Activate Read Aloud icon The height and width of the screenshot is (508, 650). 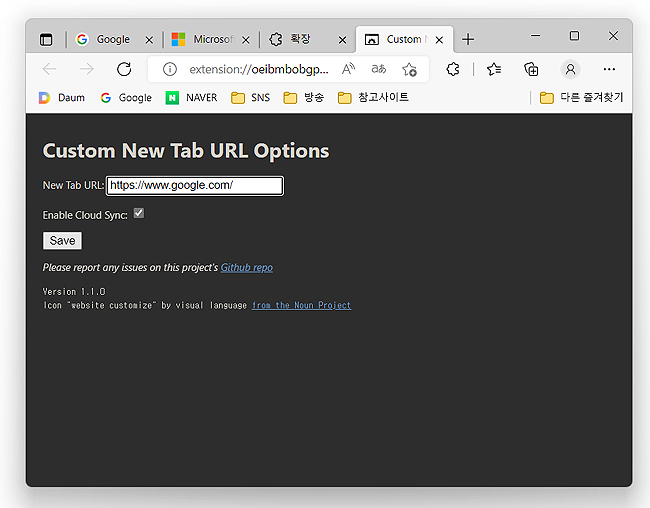(348, 69)
